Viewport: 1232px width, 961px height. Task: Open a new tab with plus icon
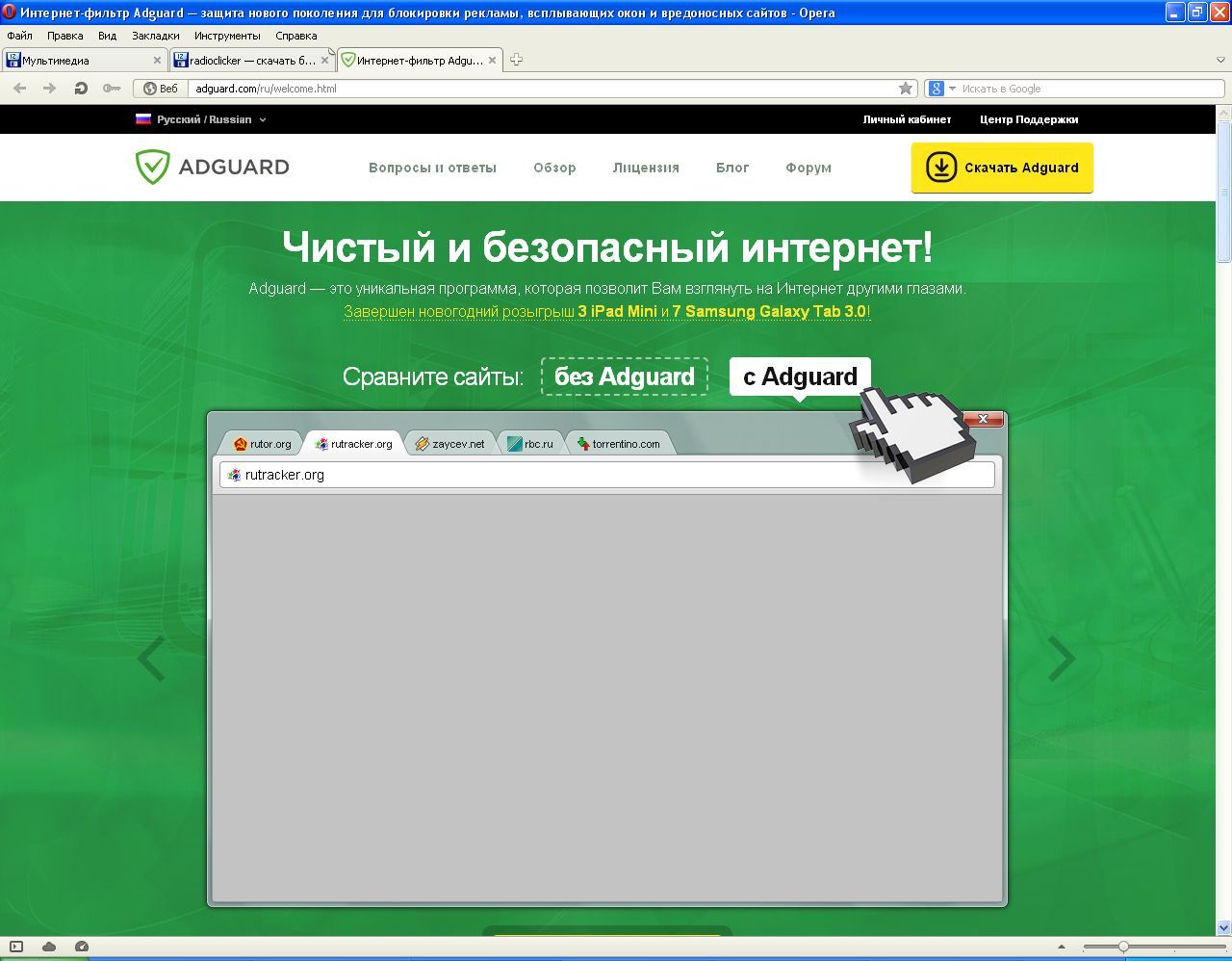[516, 60]
